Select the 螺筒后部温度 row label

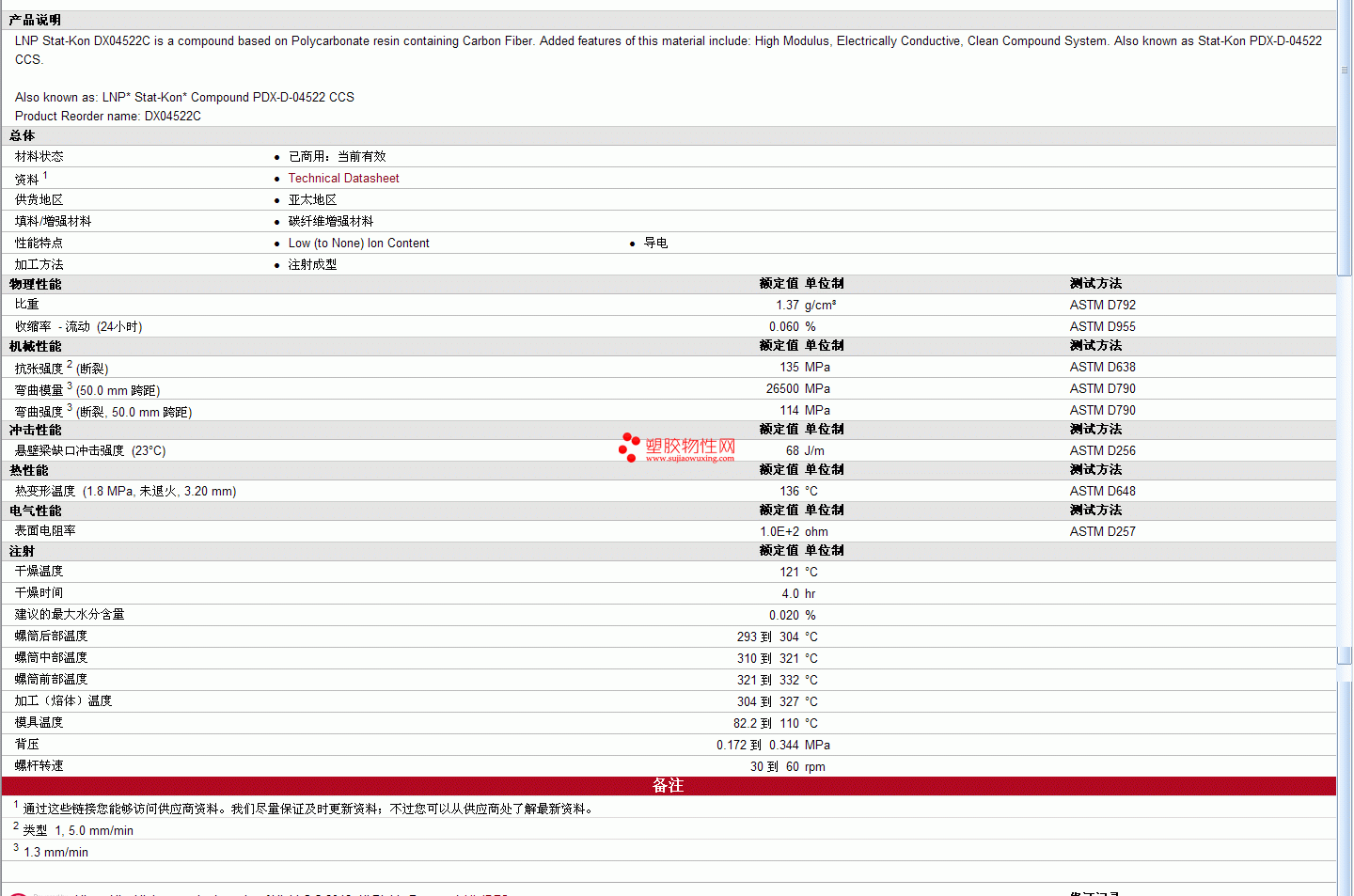pyautogui.click(x=51, y=636)
